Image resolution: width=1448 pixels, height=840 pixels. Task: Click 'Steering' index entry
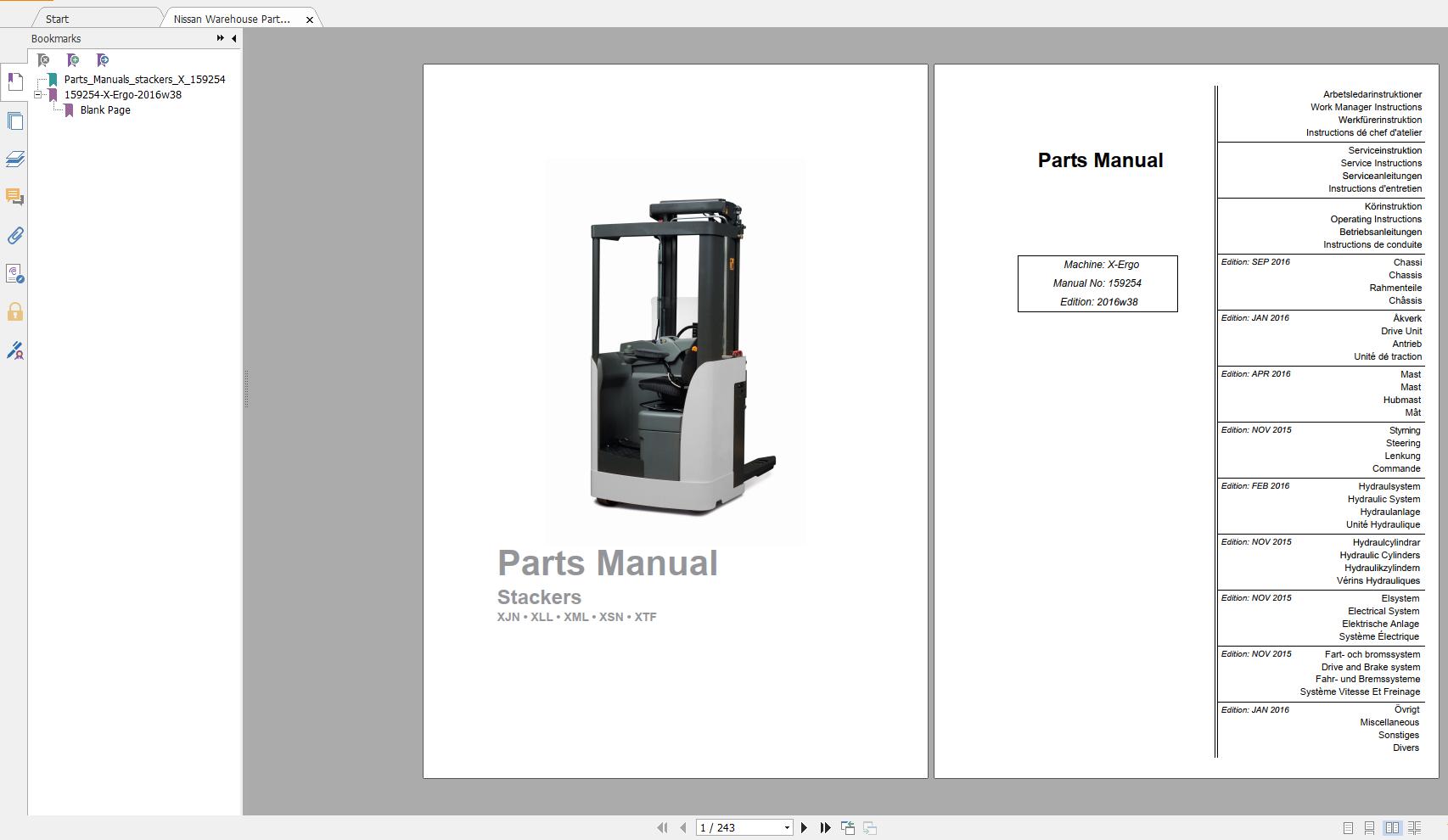[1403, 444]
